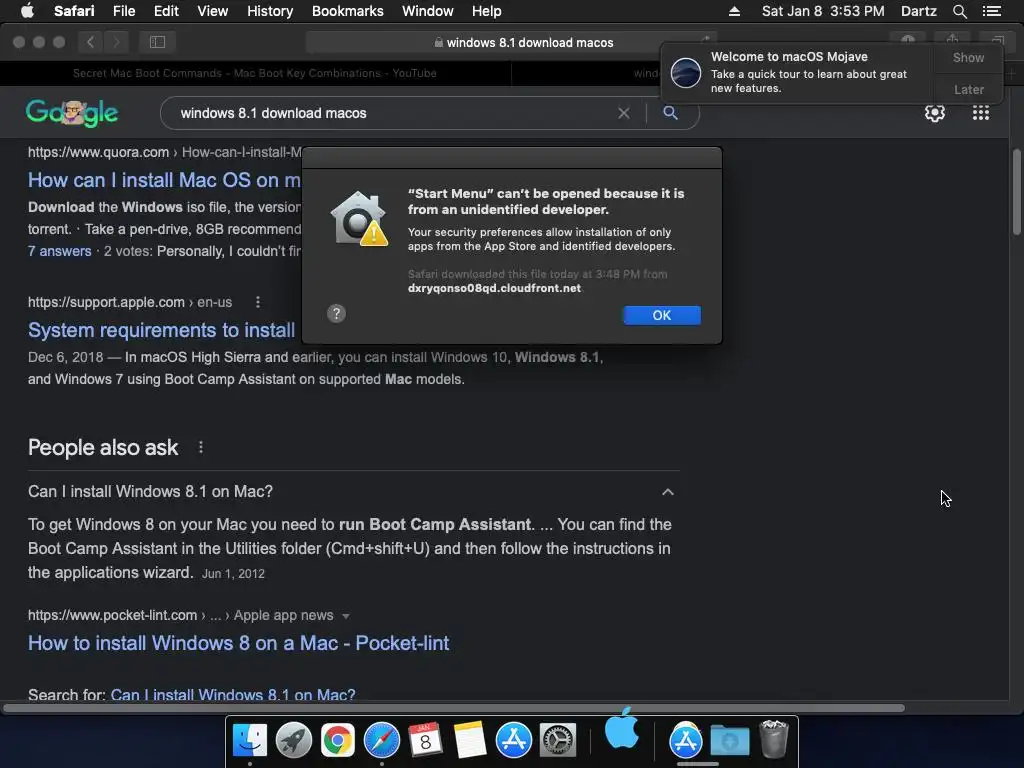Screen dimensions: 1024x768
Task: Open the Window menu
Action: [x=427, y=11]
